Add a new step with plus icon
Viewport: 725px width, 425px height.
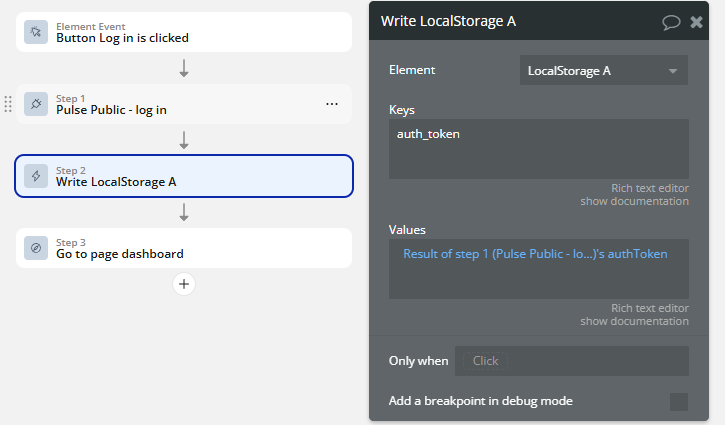click(184, 284)
